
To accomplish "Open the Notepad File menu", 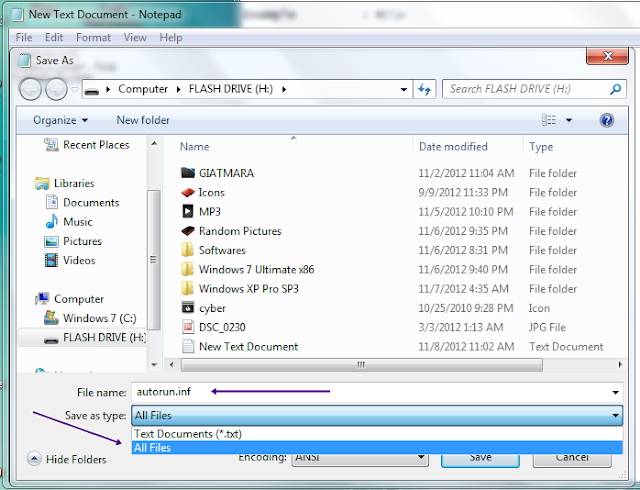I will pos(24,38).
